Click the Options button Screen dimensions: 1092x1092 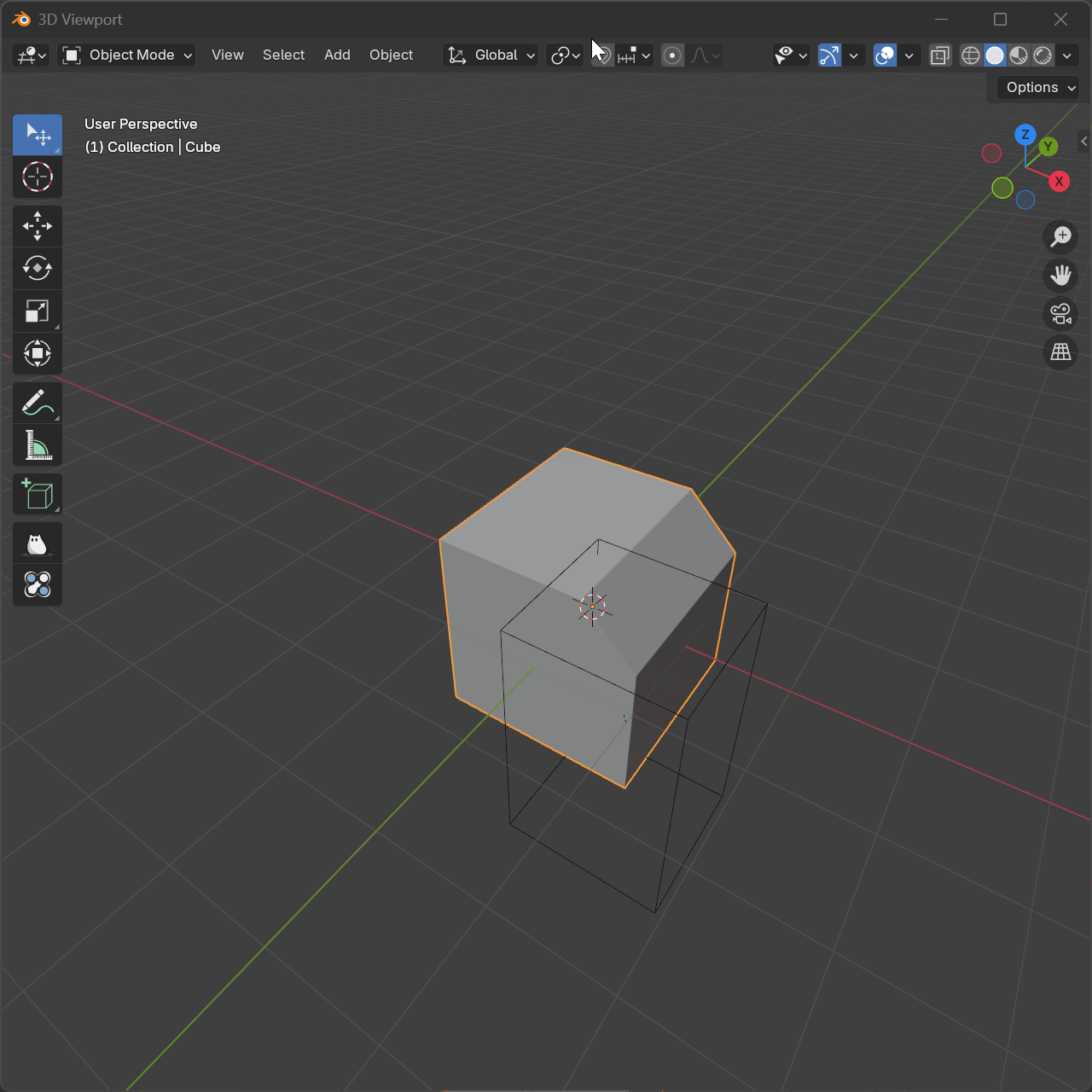coord(1037,87)
